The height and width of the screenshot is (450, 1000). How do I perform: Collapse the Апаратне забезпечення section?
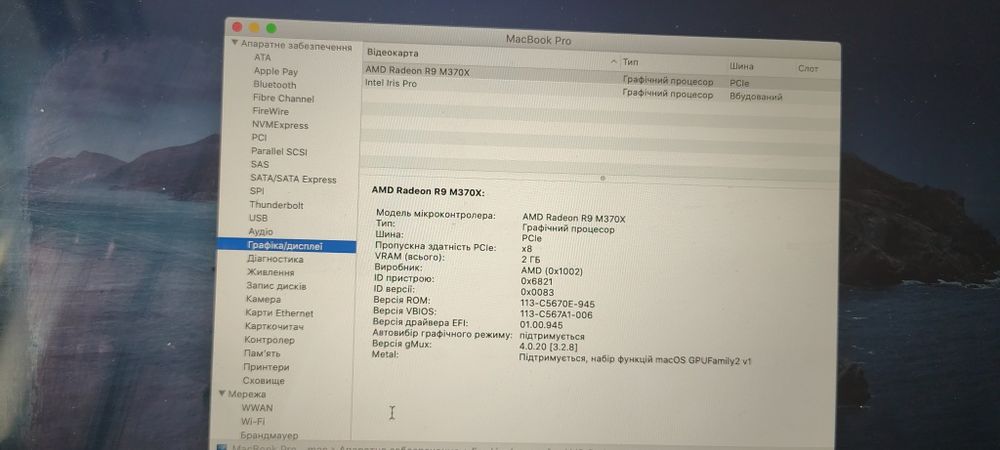pyautogui.click(x=235, y=45)
